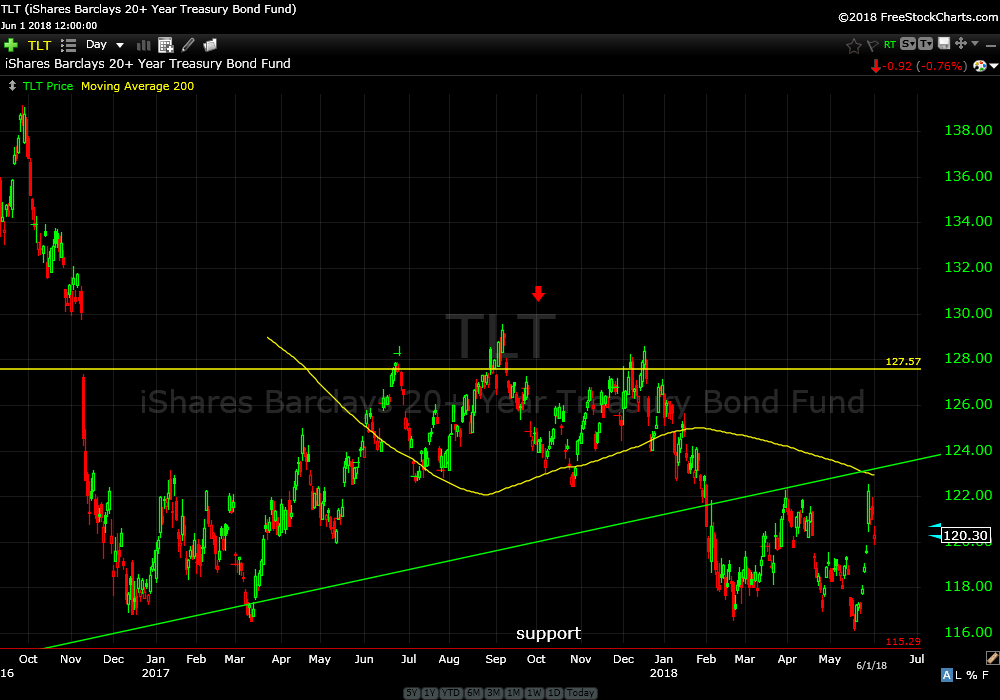The image size is (1000, 700).
Task: Star this chart as a favorite
Action: (853, 45)
